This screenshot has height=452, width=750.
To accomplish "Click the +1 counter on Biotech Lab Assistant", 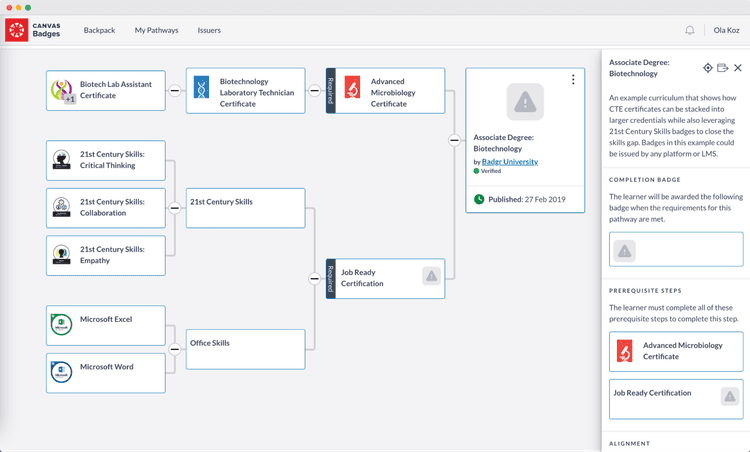I will pyautogui.click(x=70, y=99).
